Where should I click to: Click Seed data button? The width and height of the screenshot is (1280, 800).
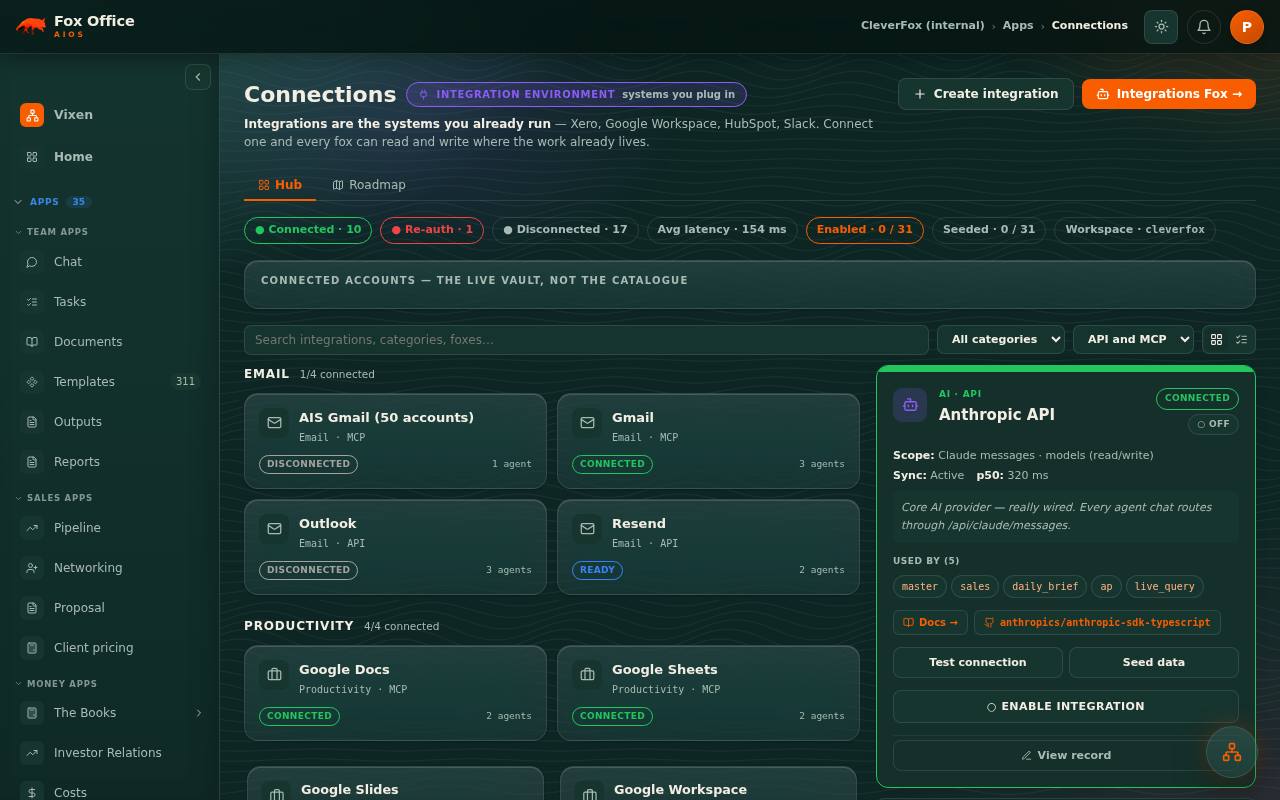[x=1154, y=663]
